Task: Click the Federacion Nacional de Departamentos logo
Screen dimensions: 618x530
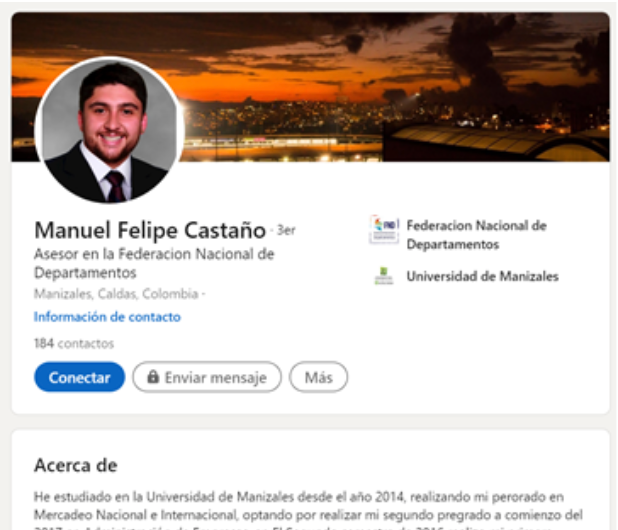Action: 384,230
